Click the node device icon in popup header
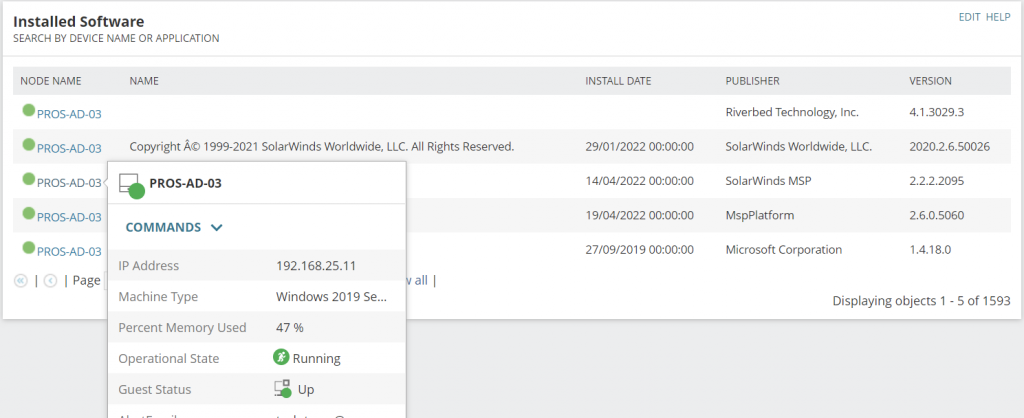 (x=131, y=185)
